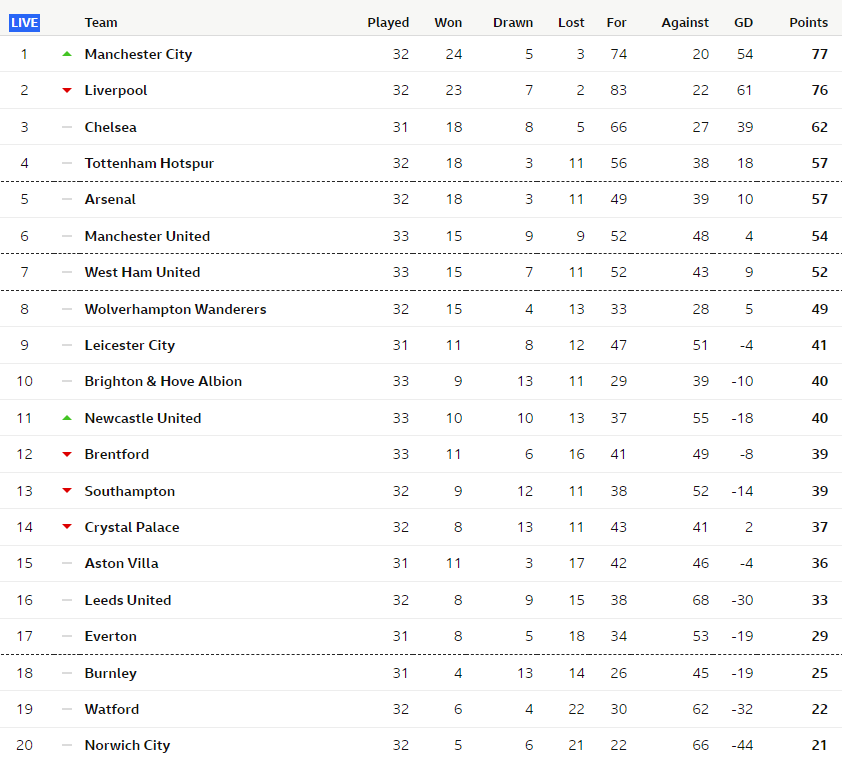Click the GD column header
This screenshot has width=842, height=761.
[x=743, y=23]
